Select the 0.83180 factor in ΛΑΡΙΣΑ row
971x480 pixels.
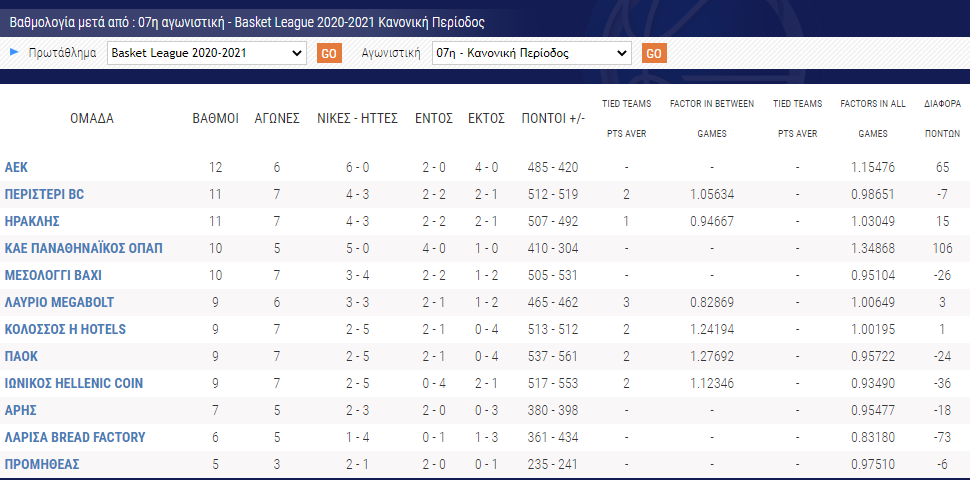[873, 437]
